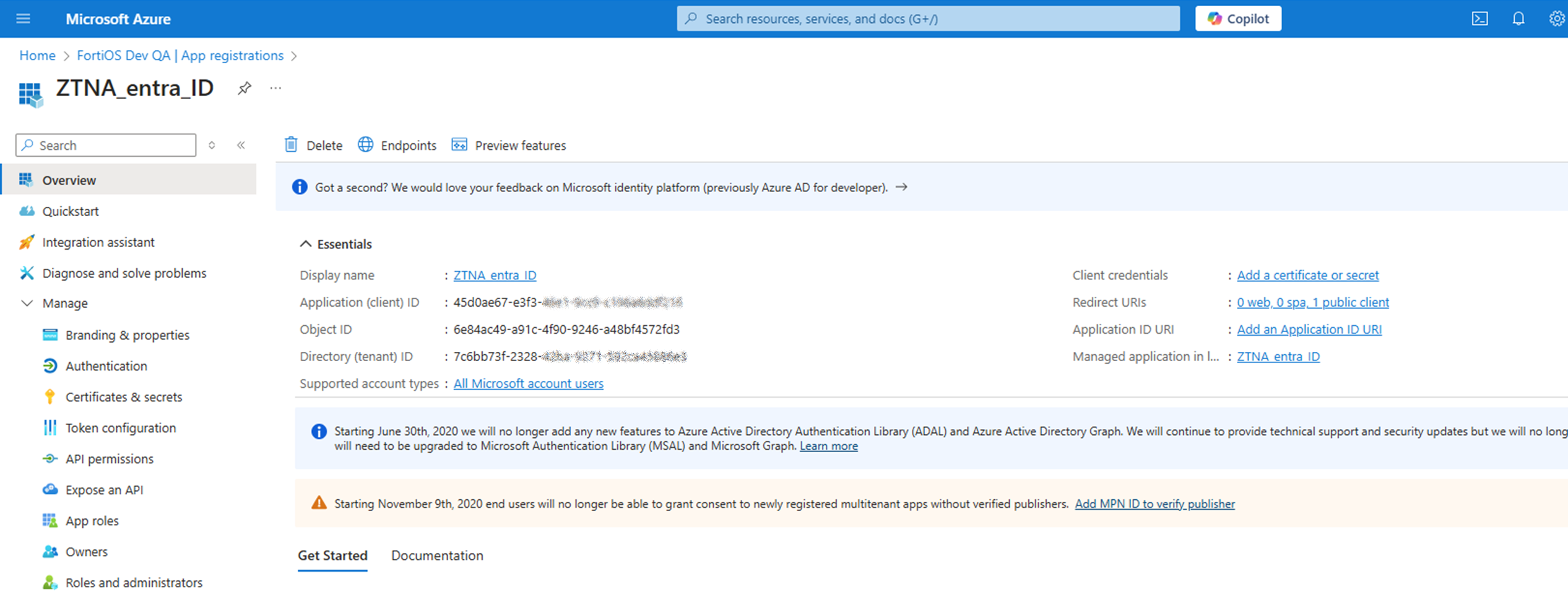Launch the Copilot button

1238,19
